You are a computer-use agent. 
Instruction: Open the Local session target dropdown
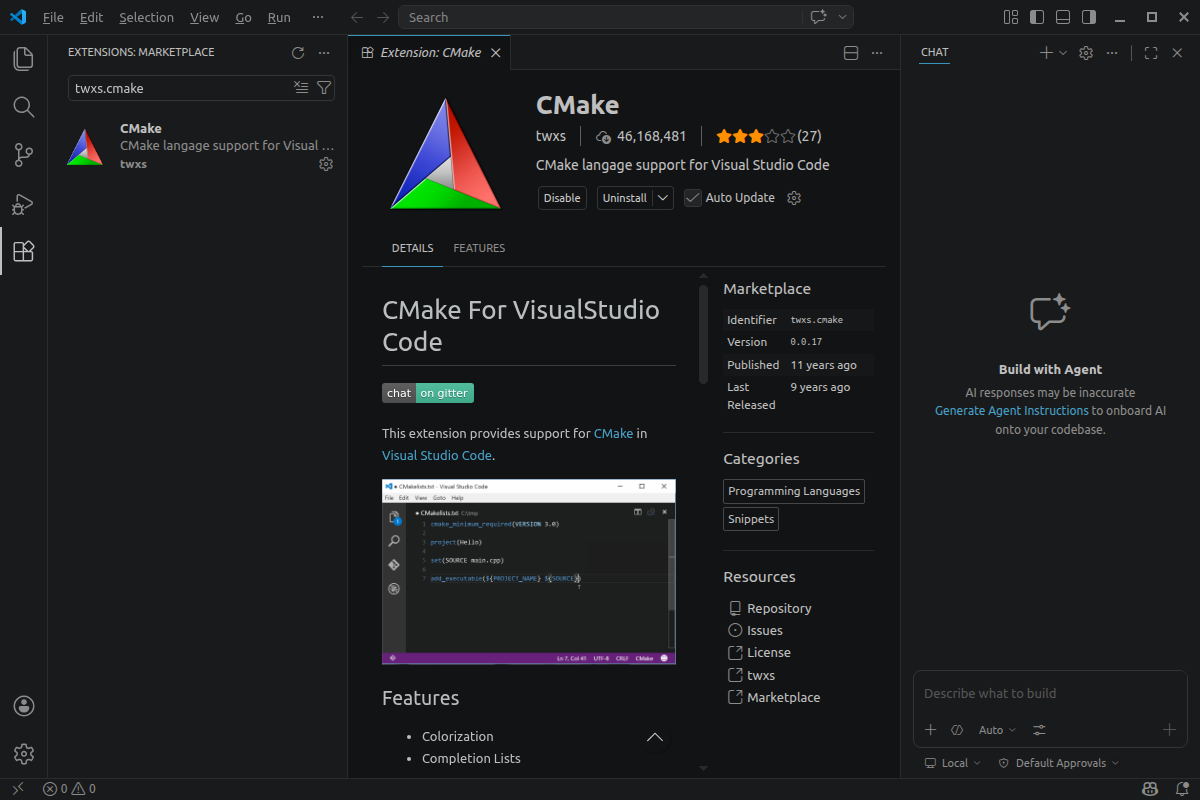[953, 763]
